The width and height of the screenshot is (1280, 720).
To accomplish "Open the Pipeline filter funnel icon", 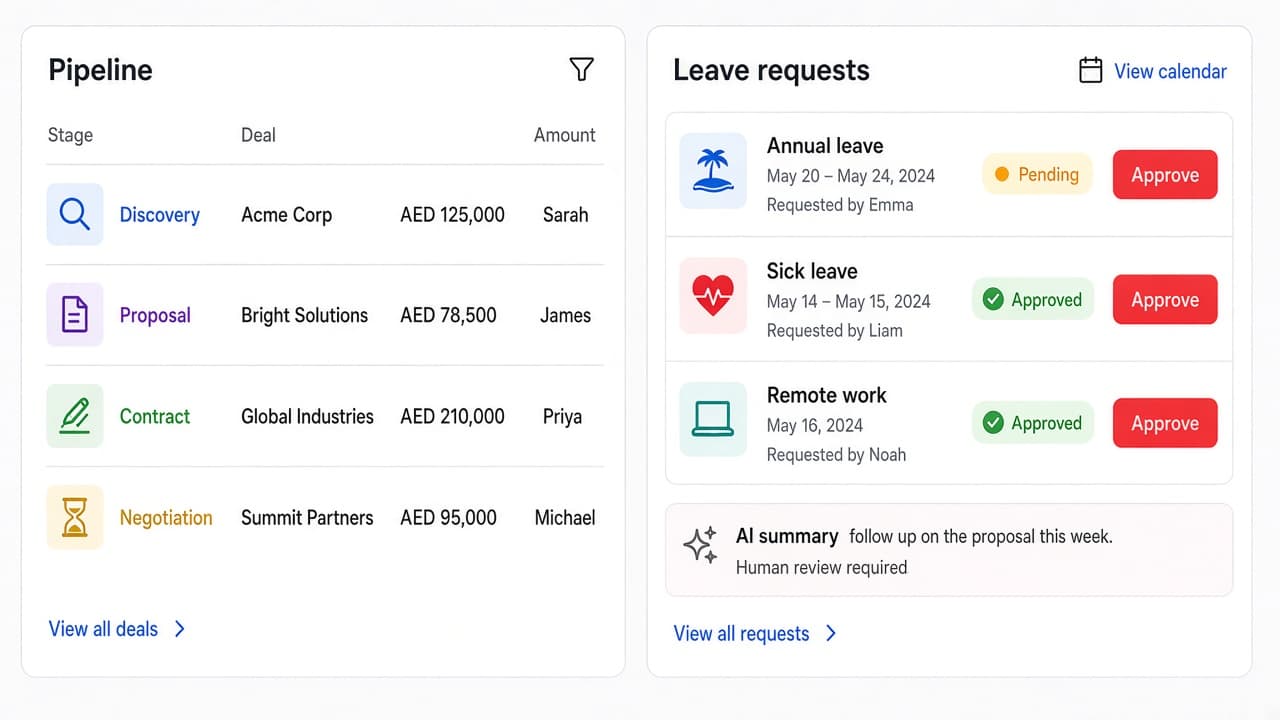I will [581, 69].
